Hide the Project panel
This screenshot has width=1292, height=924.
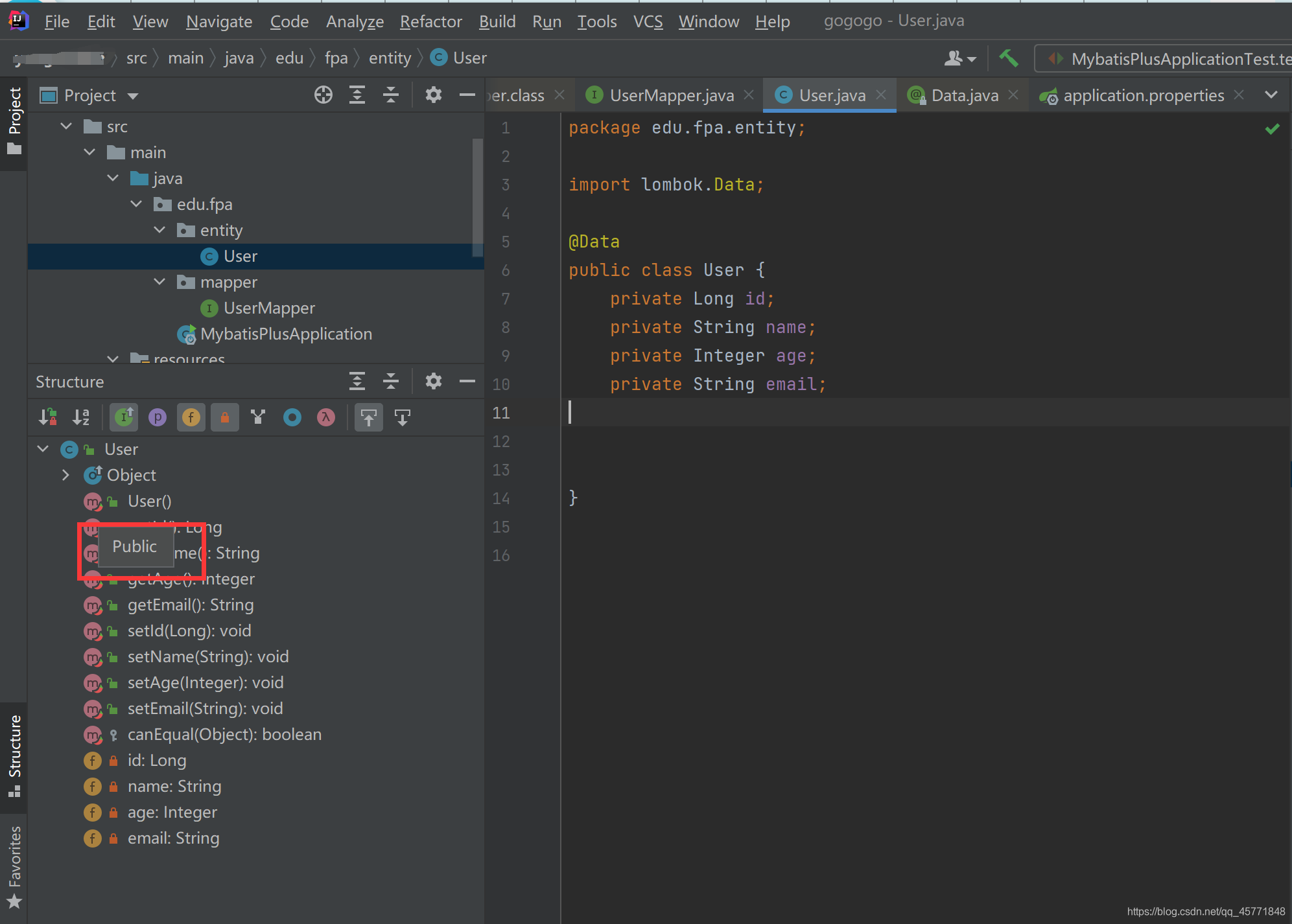click(467, 95)
